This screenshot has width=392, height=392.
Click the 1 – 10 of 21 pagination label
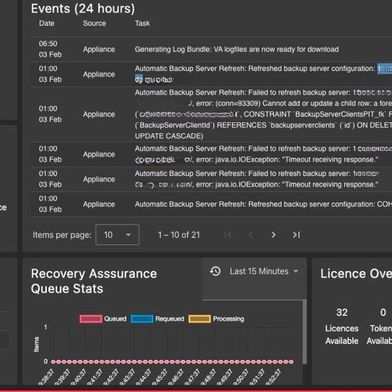click(x=179, y=235)
